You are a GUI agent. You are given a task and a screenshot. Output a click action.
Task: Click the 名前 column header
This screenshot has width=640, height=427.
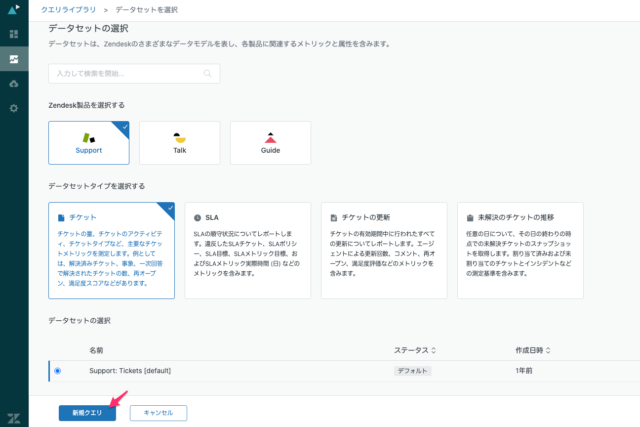click(x=96, y=350)
